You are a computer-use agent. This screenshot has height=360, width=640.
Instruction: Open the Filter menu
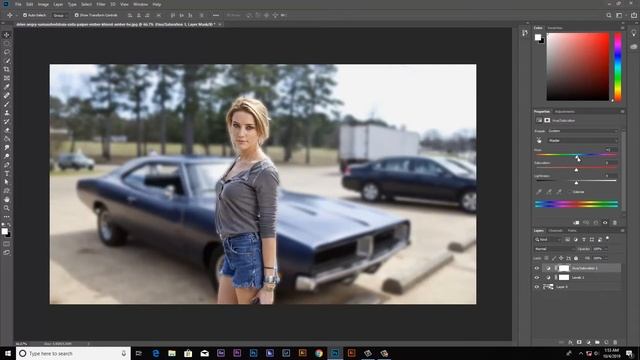101,4
